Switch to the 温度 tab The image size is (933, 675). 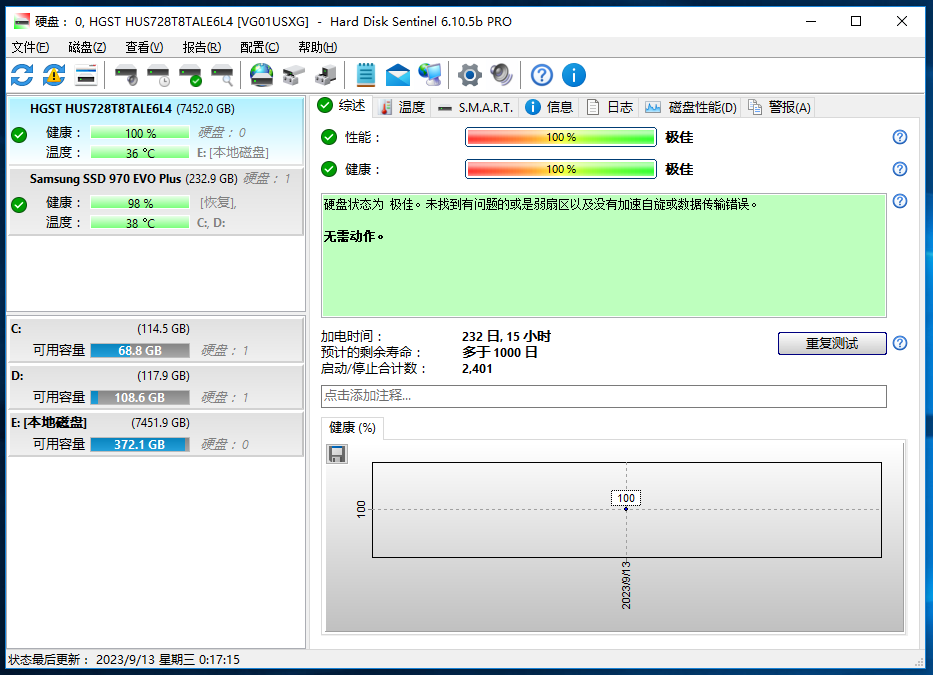(402, 107)
